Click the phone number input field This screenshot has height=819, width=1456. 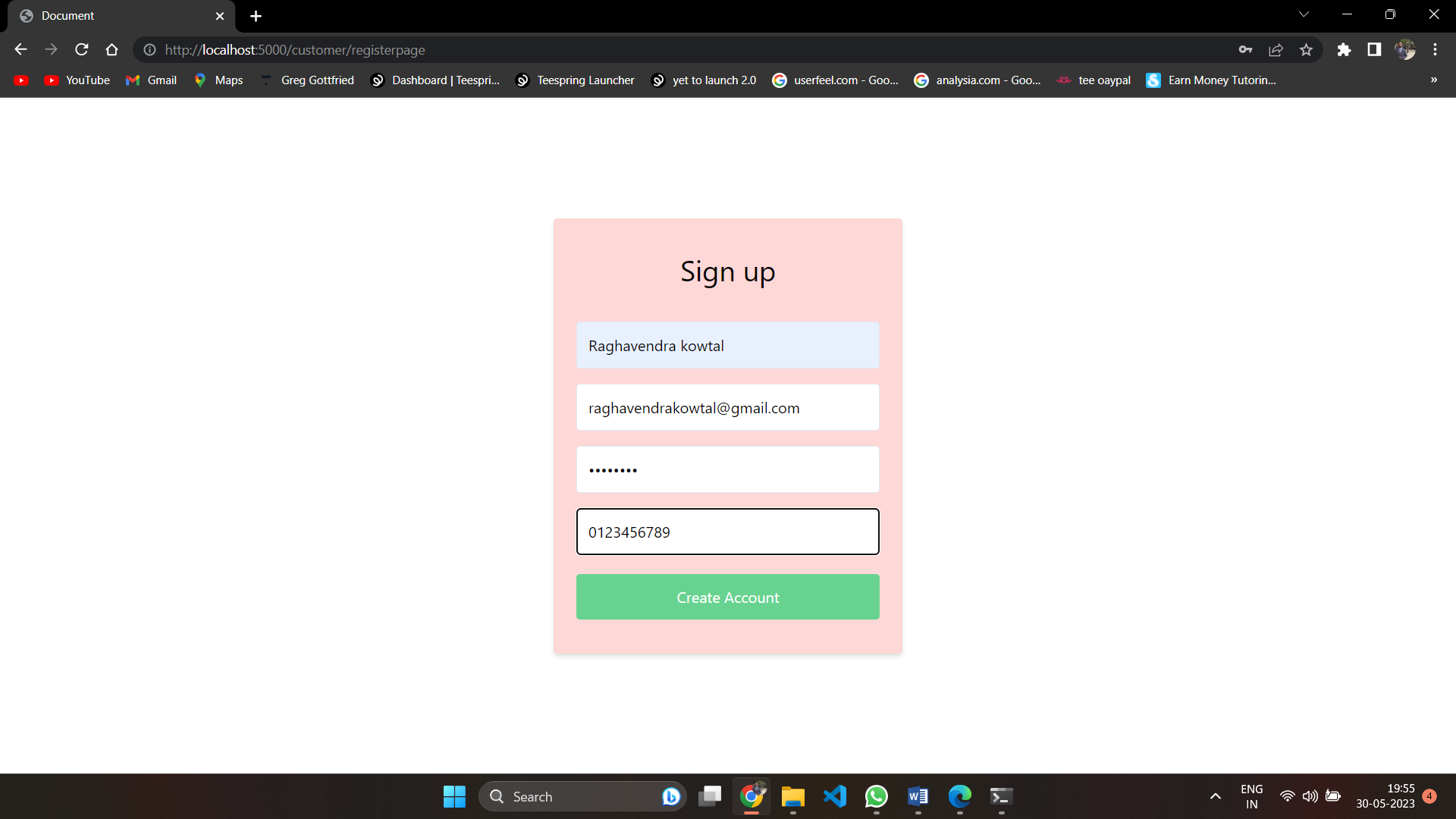pos(727,532)
